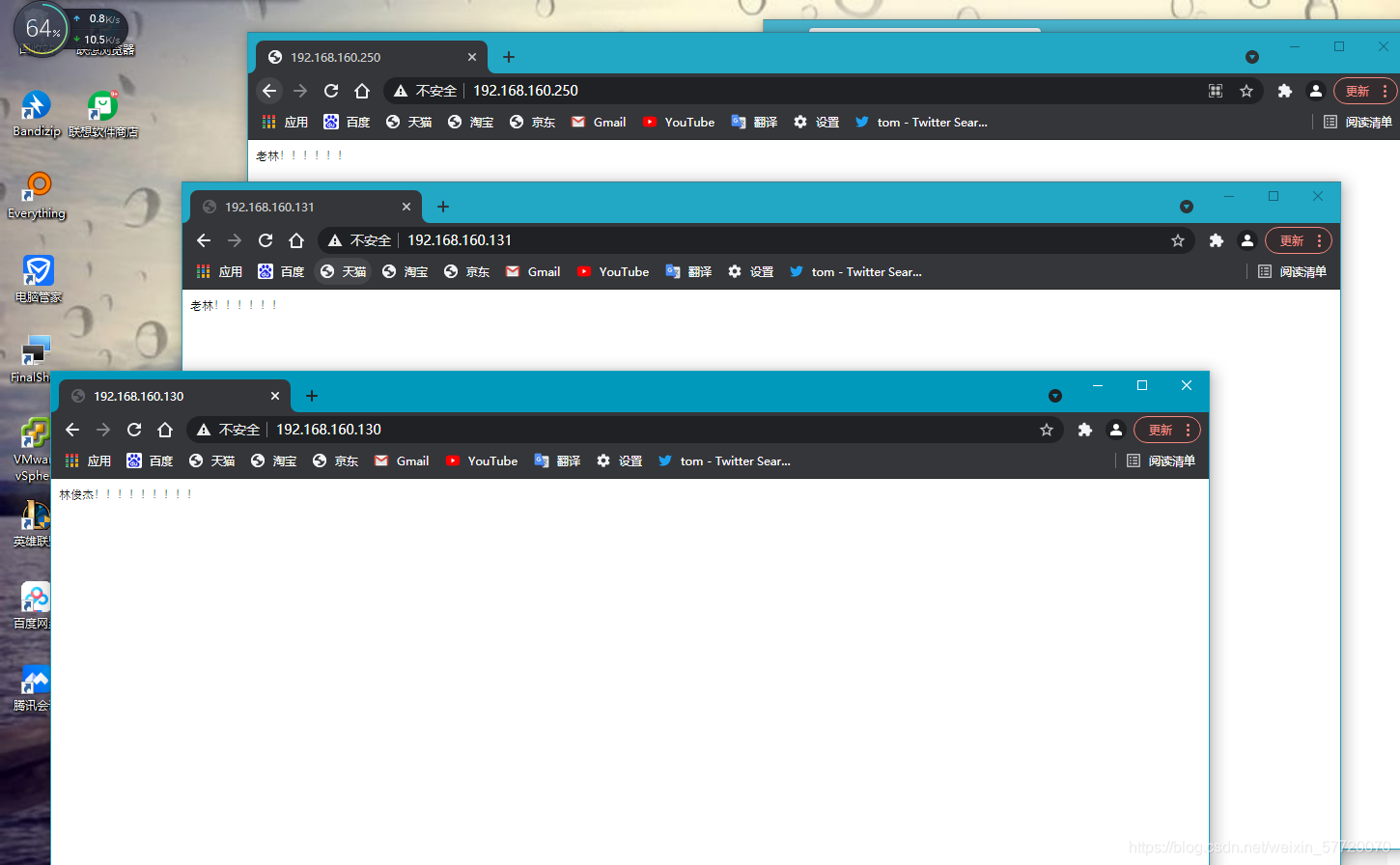Open 设置 bookmark in 192.168.160.130 window
This screenshot has width=1400, height=865.
click(619, 461)
